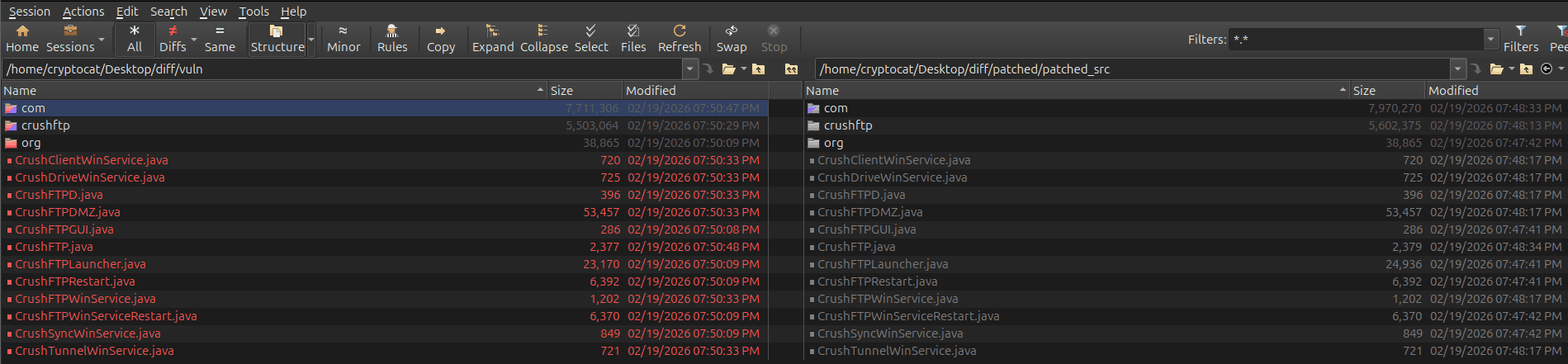Toggle the Same files filter
The height and width of the screenshot is (364, 1568).
click(x=220, y=39)
